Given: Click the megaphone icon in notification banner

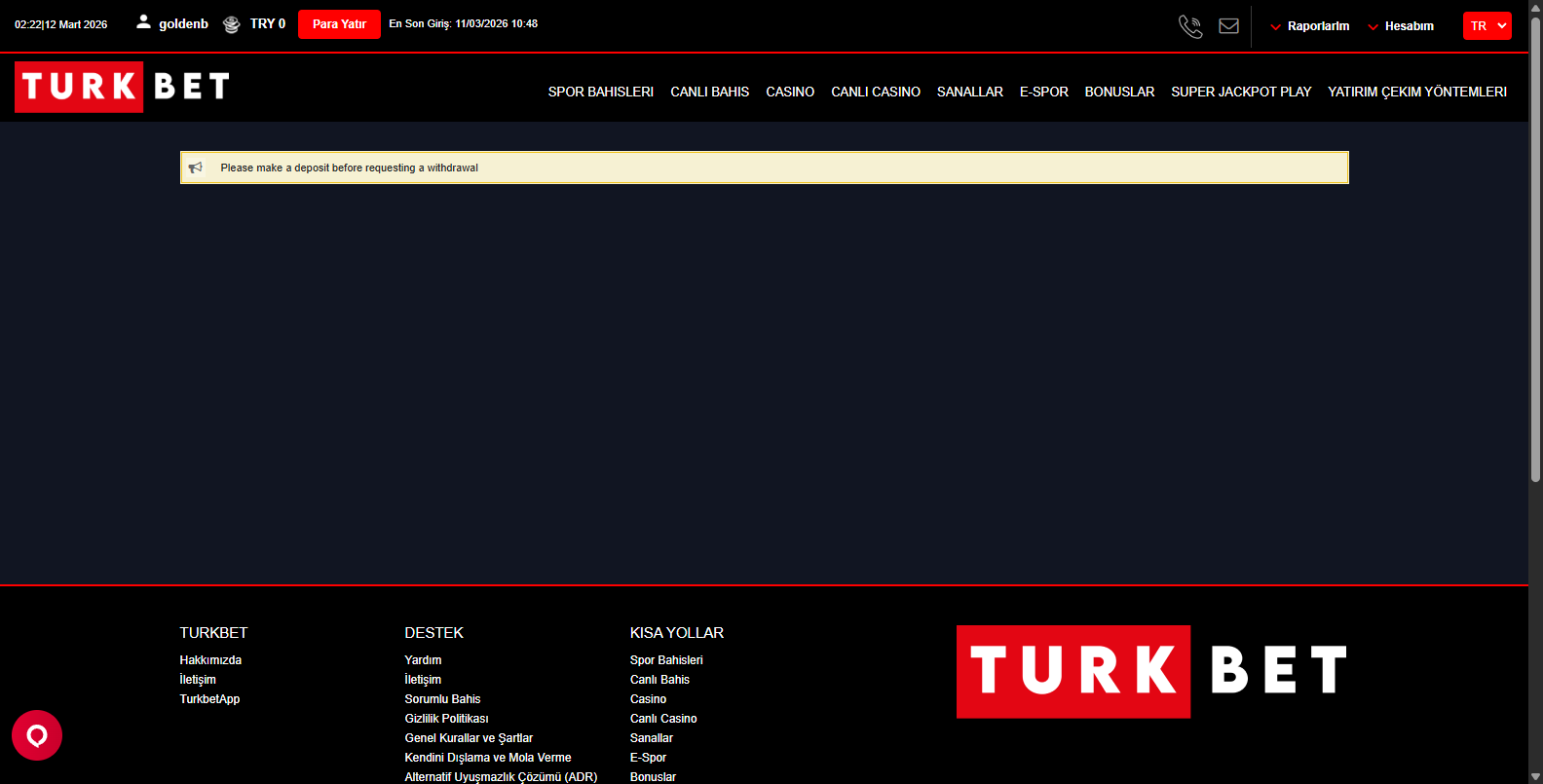Looking at the screenshot, I should [196, 168].
